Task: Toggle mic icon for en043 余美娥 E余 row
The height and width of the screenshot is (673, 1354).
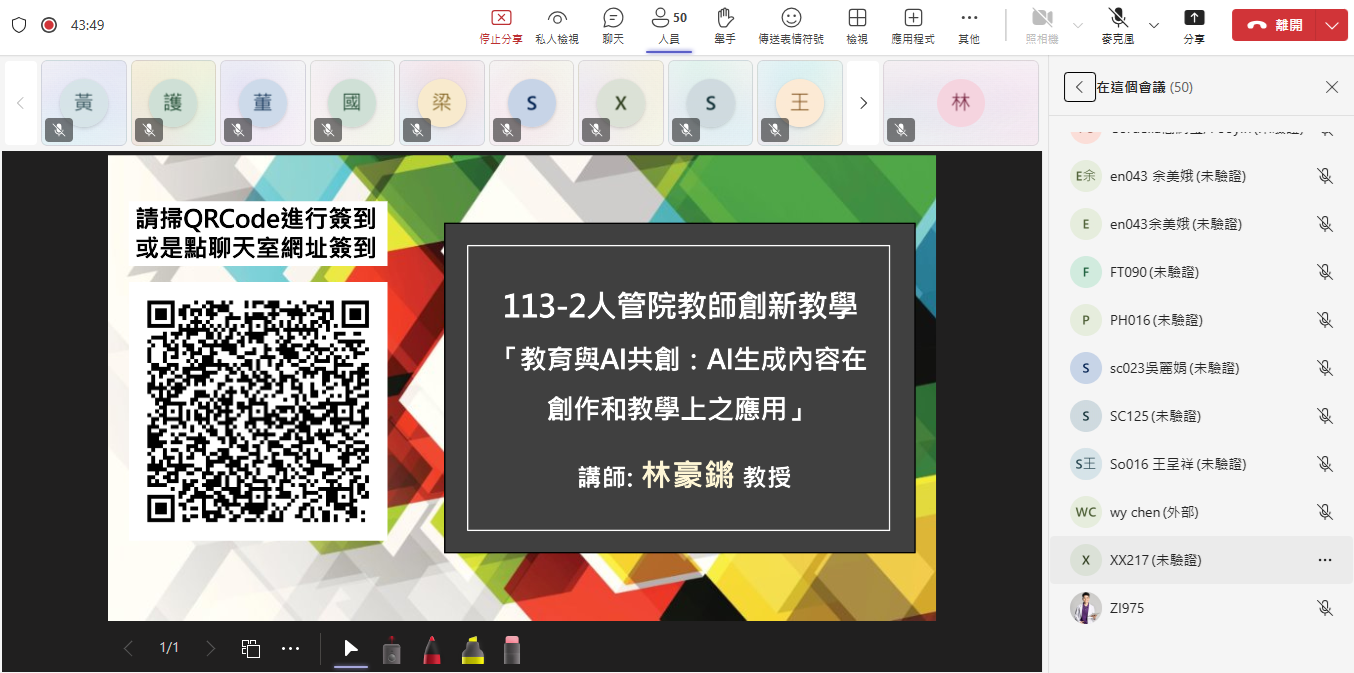Action: click(x=1325, y=176)
